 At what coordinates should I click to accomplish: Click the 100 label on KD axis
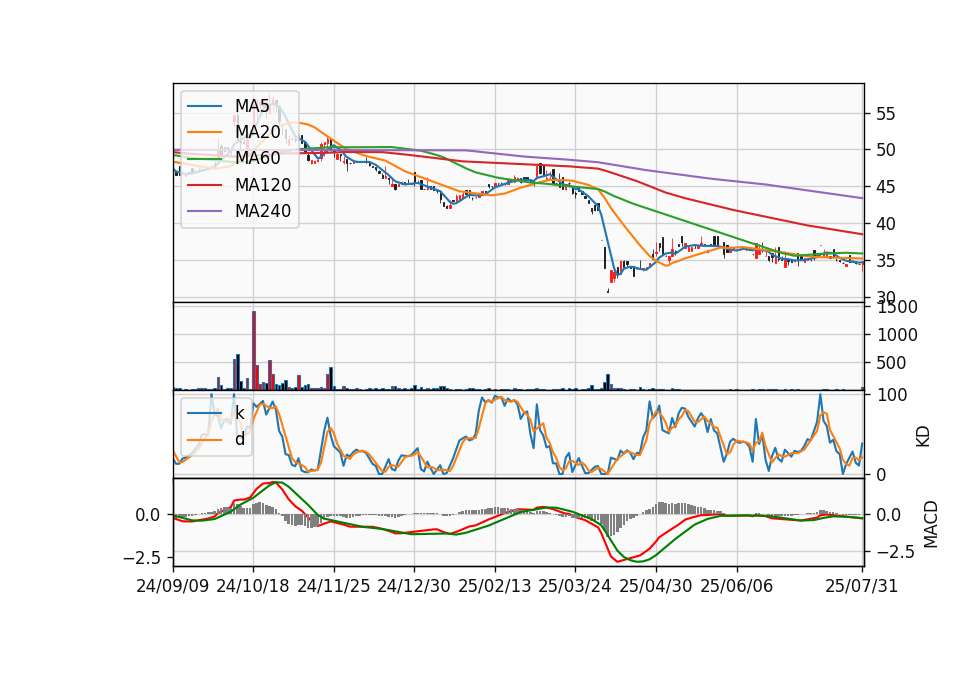point(891,395)
